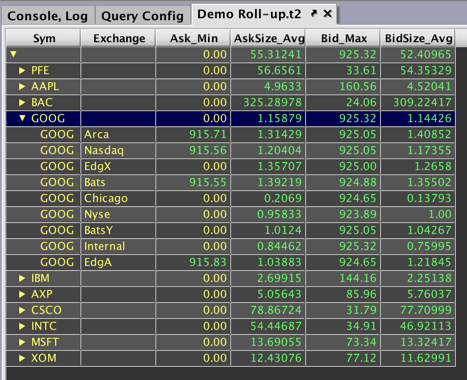Select the EdgA exchange cell
This screenshot has width=467, height=380.
coord(118,262)
